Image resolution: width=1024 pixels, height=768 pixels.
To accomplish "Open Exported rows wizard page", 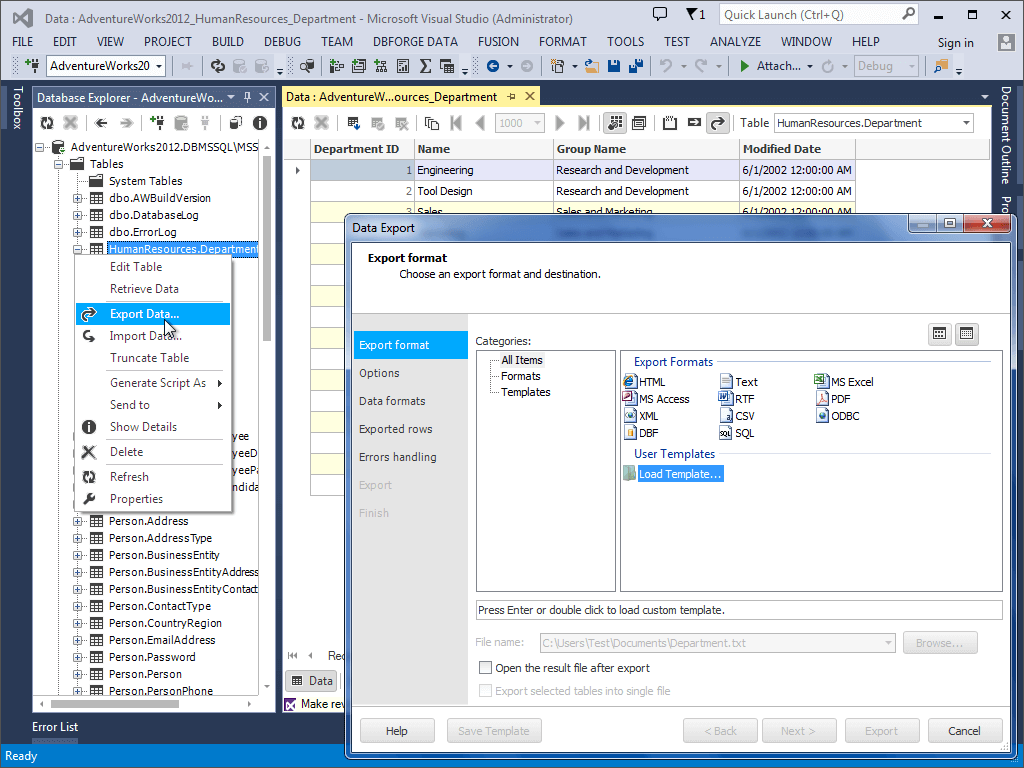I will (411, 429).
